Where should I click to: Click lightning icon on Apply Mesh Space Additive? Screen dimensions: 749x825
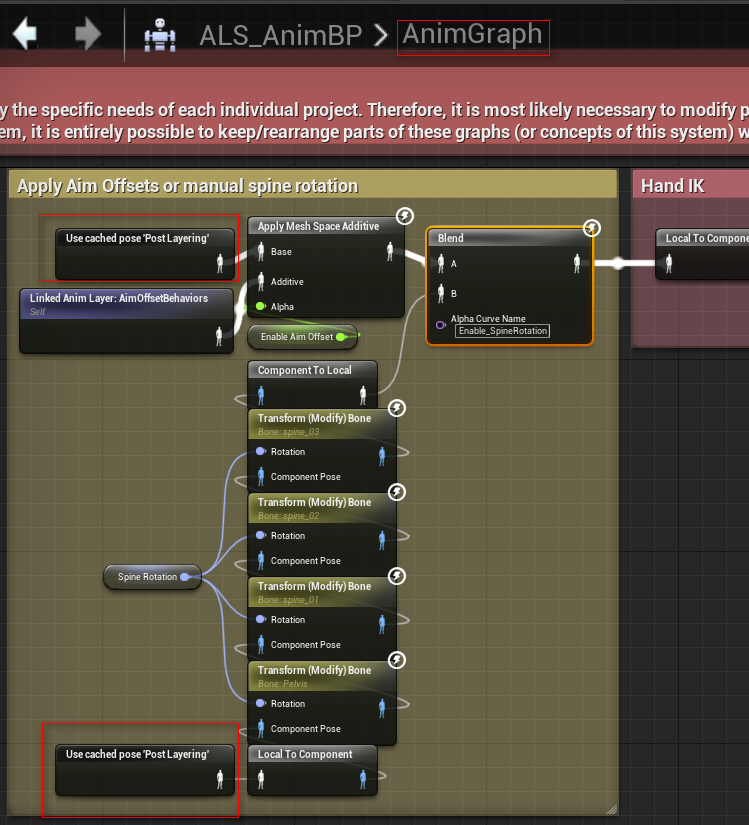tap(404, 216)
